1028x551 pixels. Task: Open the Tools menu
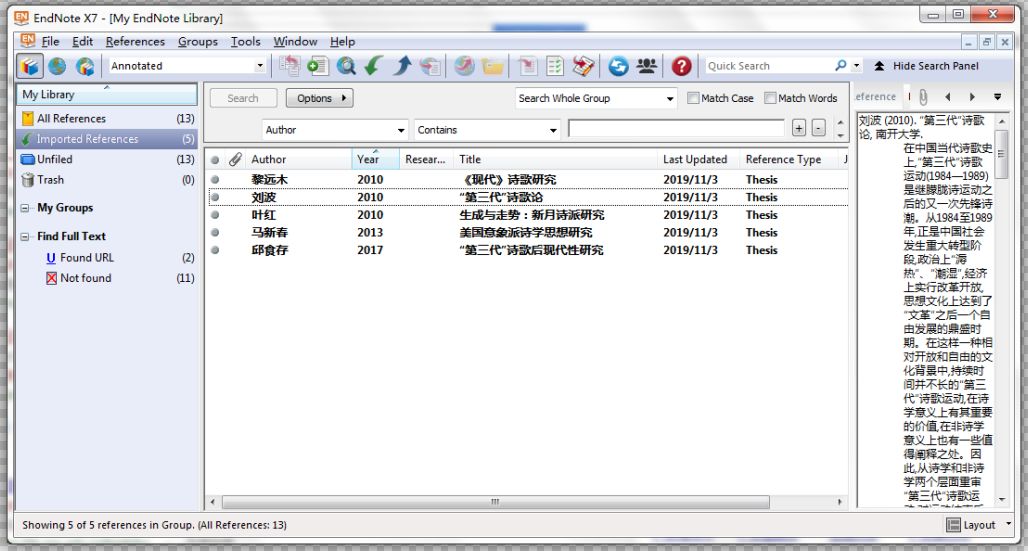[245, 41]
